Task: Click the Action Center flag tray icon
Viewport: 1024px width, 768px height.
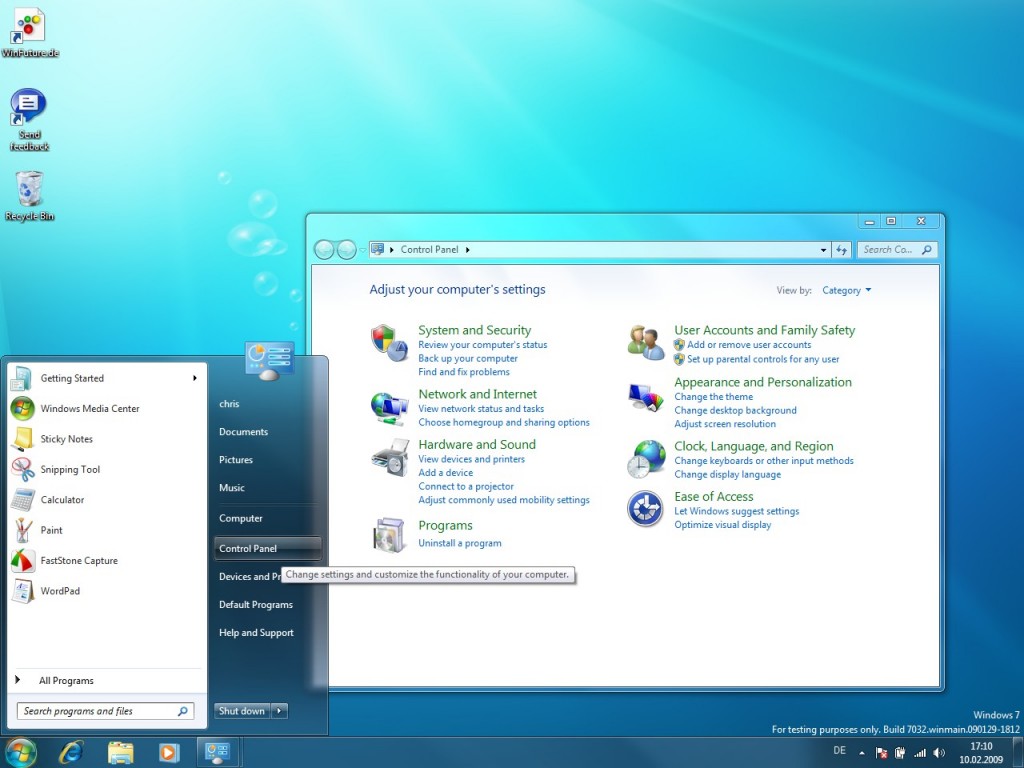Action: pyautogui.click(x=881, y=753)
